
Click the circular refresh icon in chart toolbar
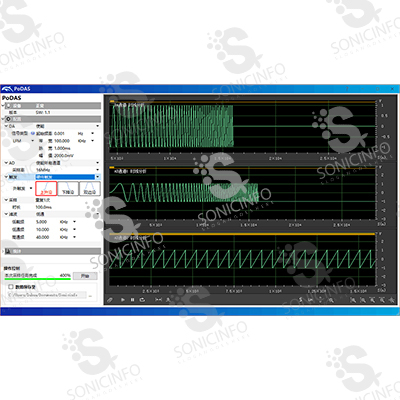pyautogui.click(x=142, y=300)
